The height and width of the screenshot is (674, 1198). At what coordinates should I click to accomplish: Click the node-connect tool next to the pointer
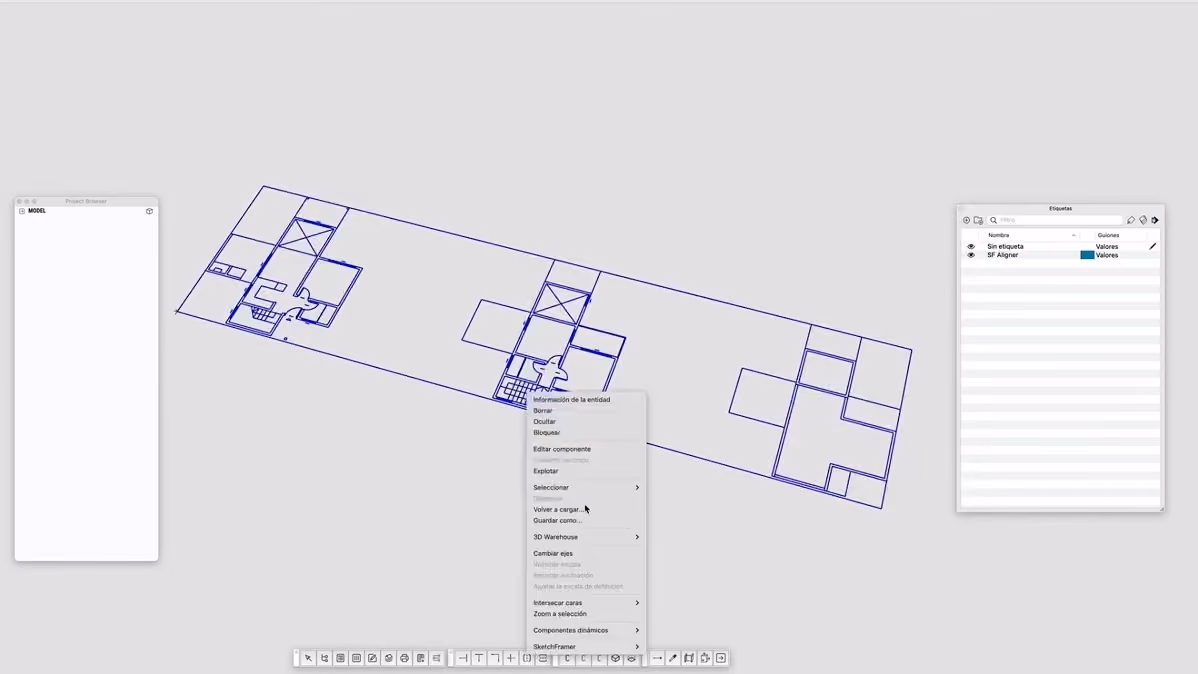[x=325, y=658]
